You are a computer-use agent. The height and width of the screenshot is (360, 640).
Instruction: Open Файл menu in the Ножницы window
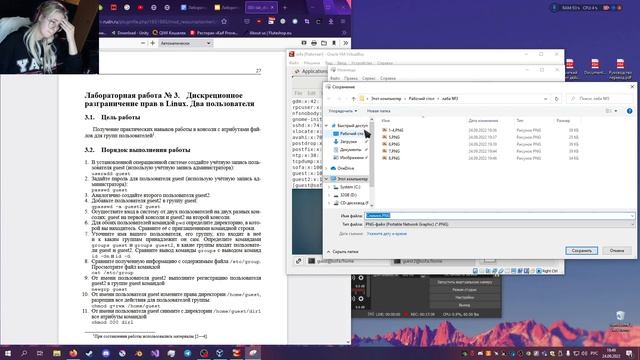tap(335, 78)
